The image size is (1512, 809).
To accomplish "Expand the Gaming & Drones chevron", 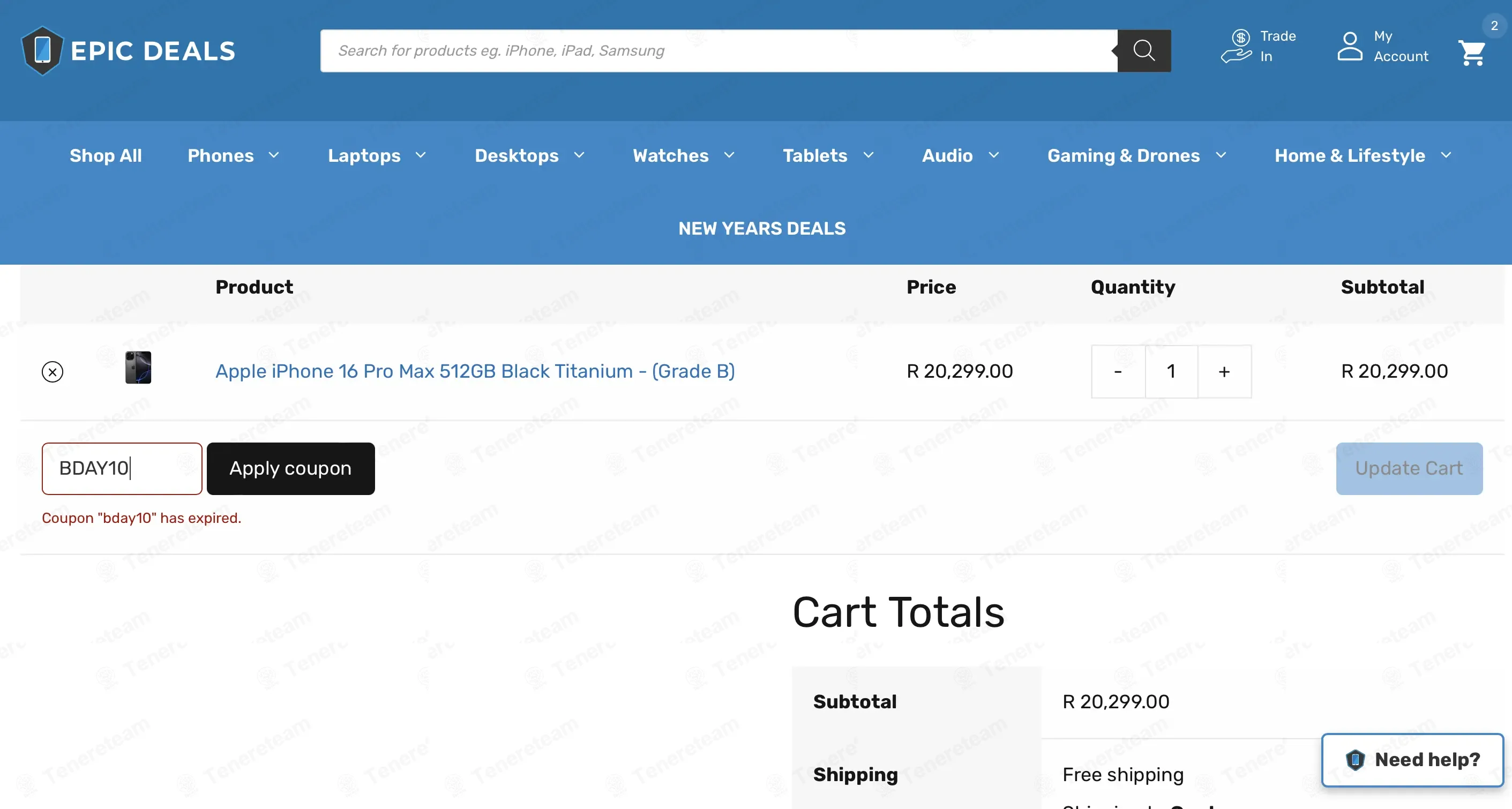I will 1221,155.
